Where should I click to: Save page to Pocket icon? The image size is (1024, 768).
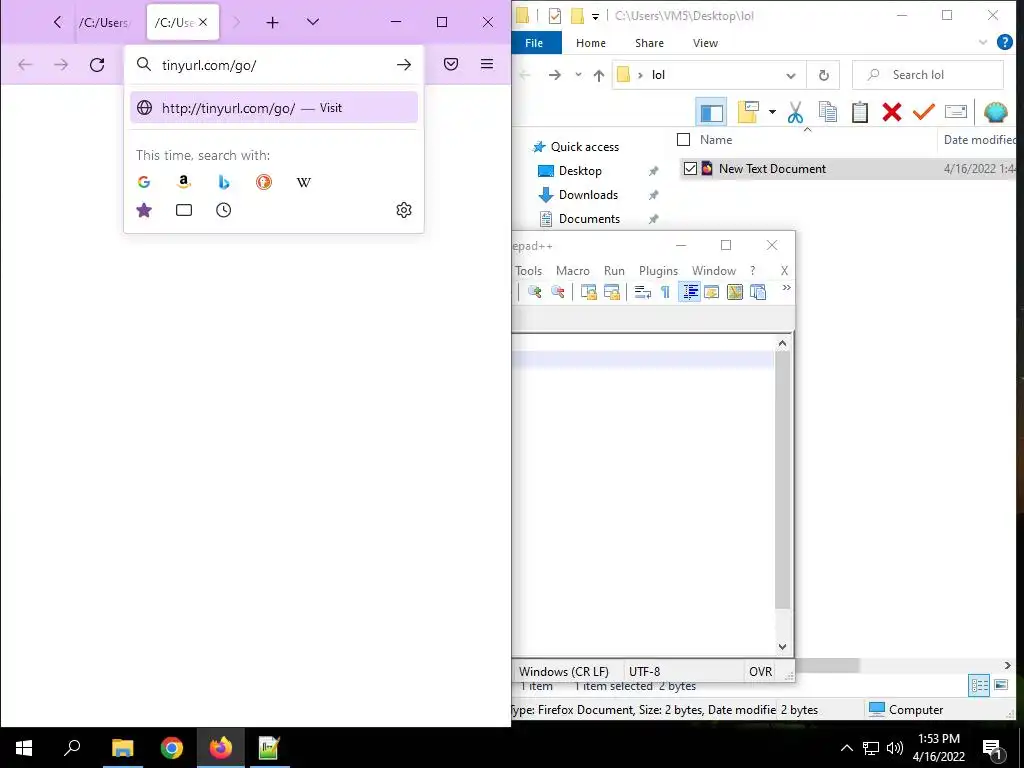[451, 64]
